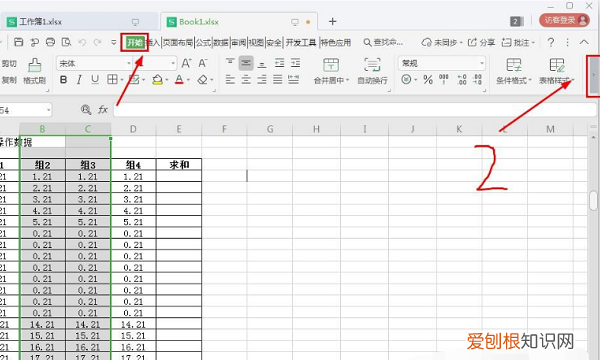Open the quick access customize dropdown
The height and width of the screenshot is (360, 600).
click(x=114, y=42)
